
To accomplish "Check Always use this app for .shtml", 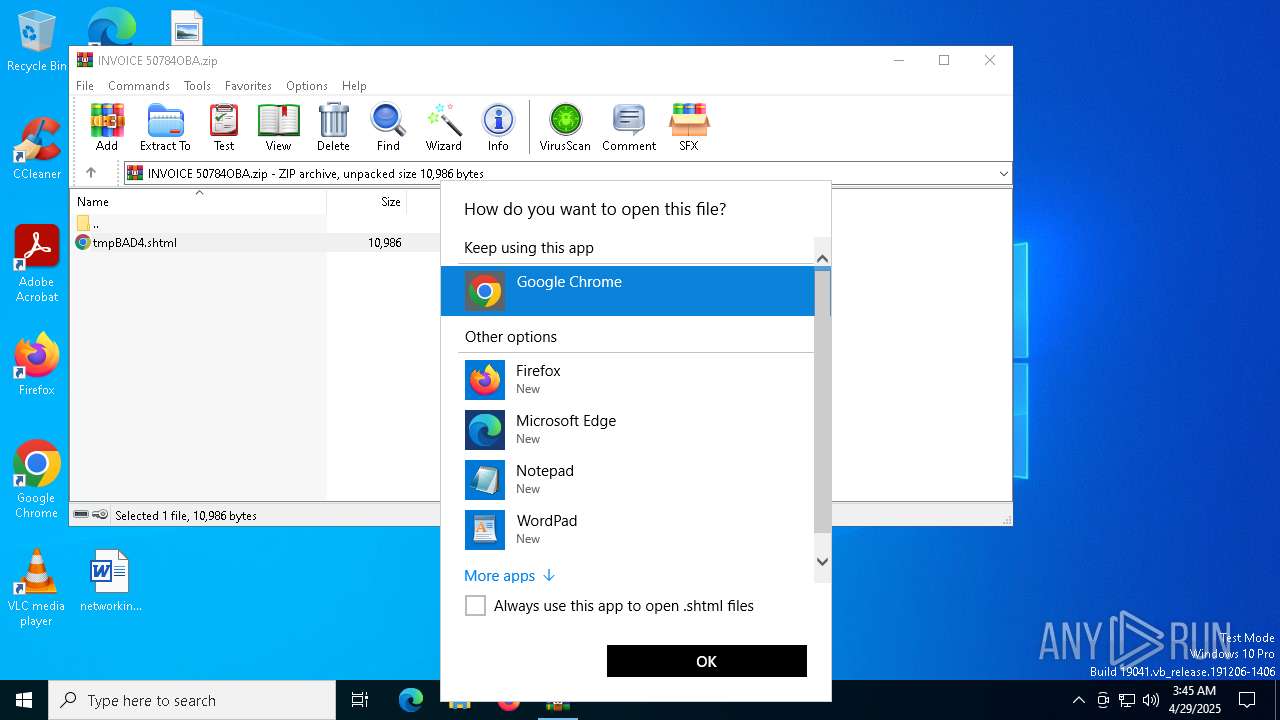I will (475, 605).
